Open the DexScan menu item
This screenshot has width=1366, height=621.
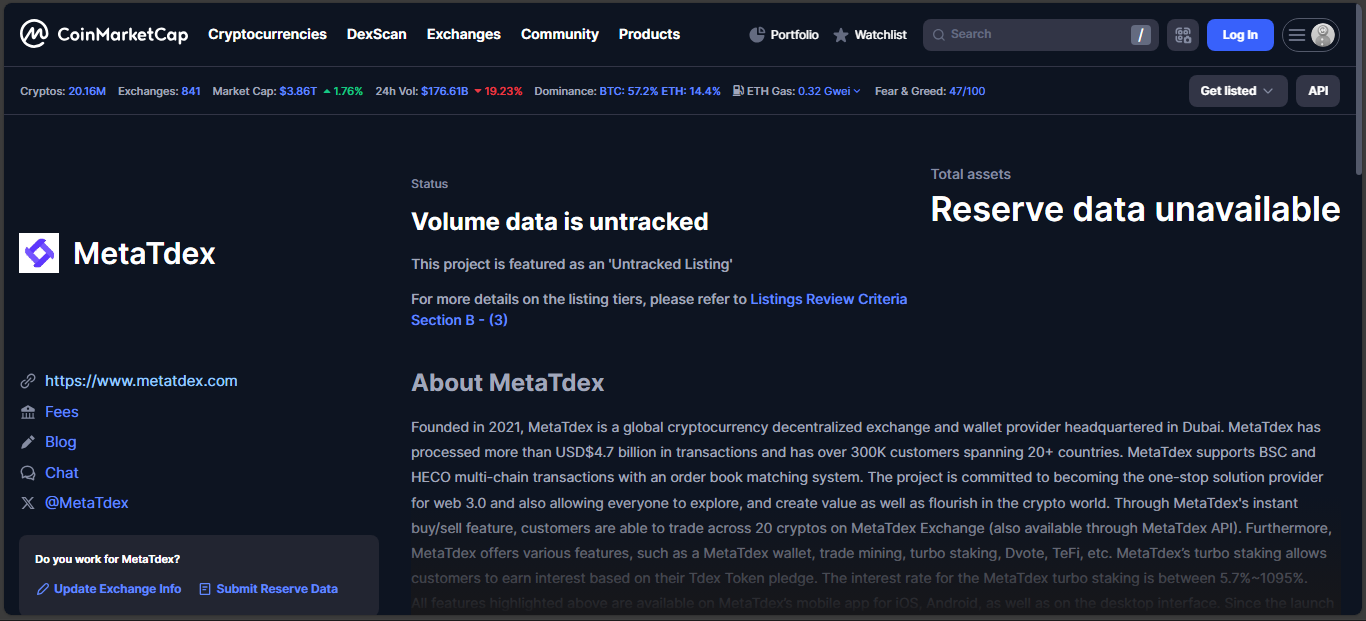[376, 34]
